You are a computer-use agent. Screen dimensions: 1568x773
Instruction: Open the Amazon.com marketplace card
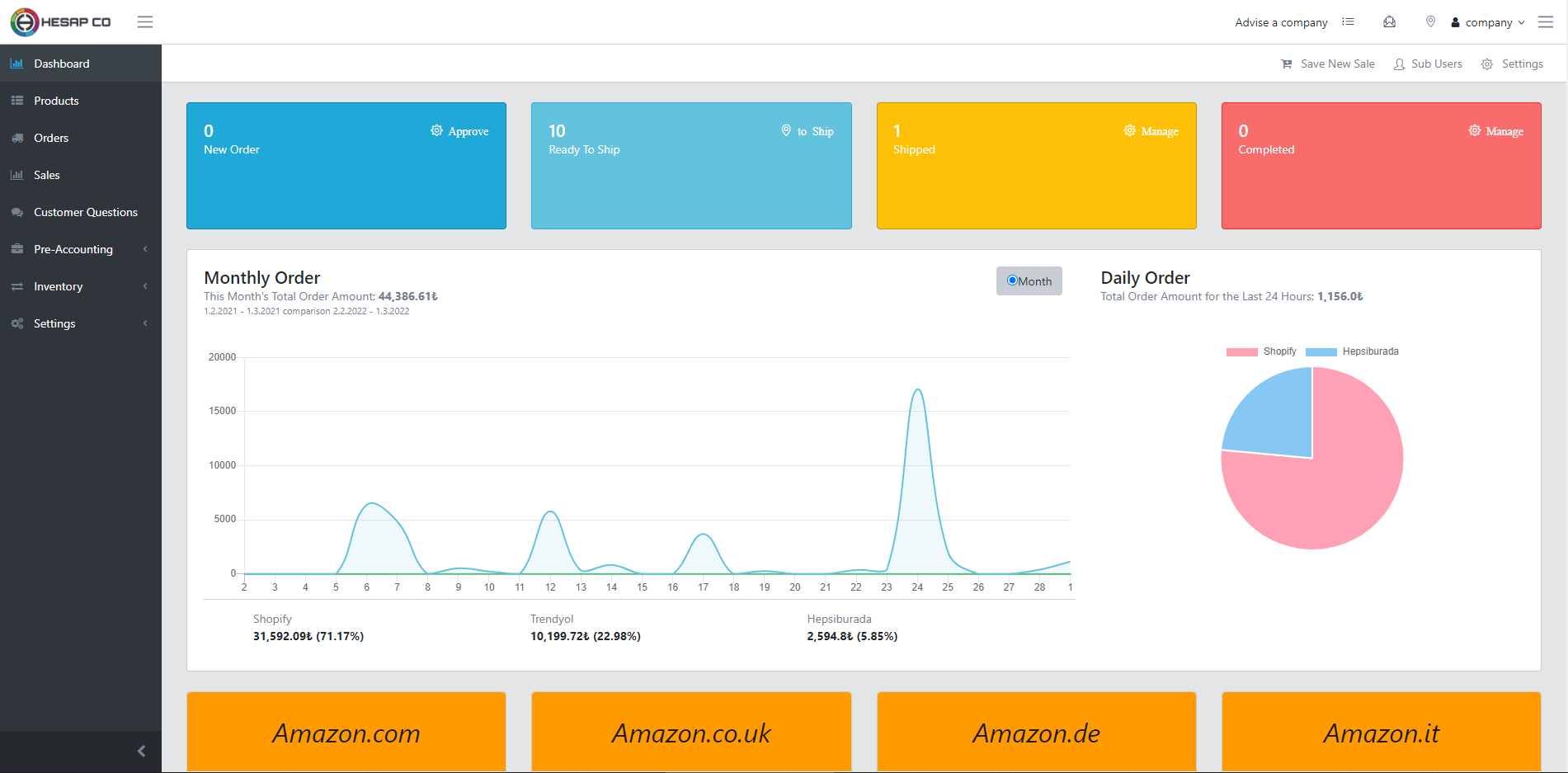(x=346, y=733)
